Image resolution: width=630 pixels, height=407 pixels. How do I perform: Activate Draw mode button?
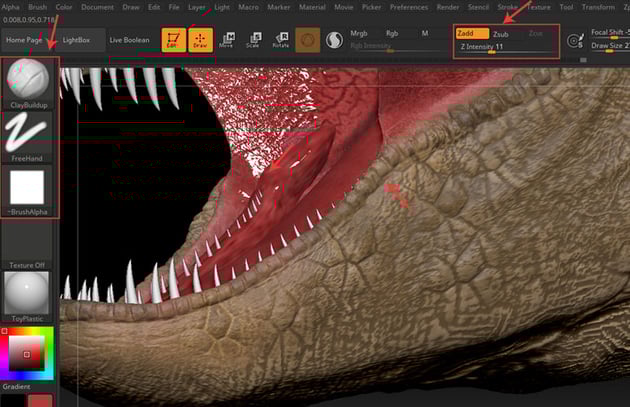(x=200, y=40)
